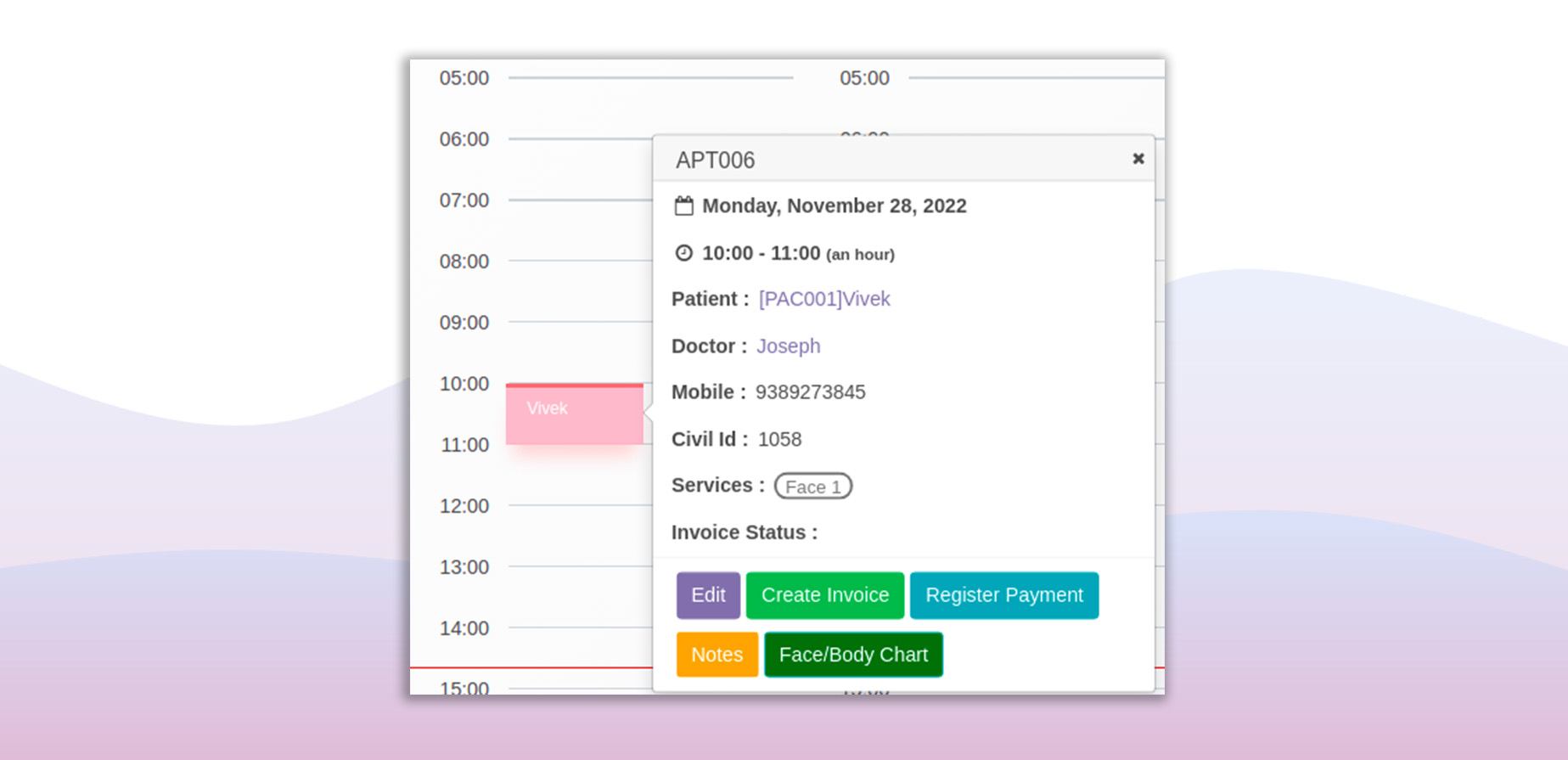1568x760 pixels.
Task: Click the 08:00 time slot row
Action: point(579,262)
